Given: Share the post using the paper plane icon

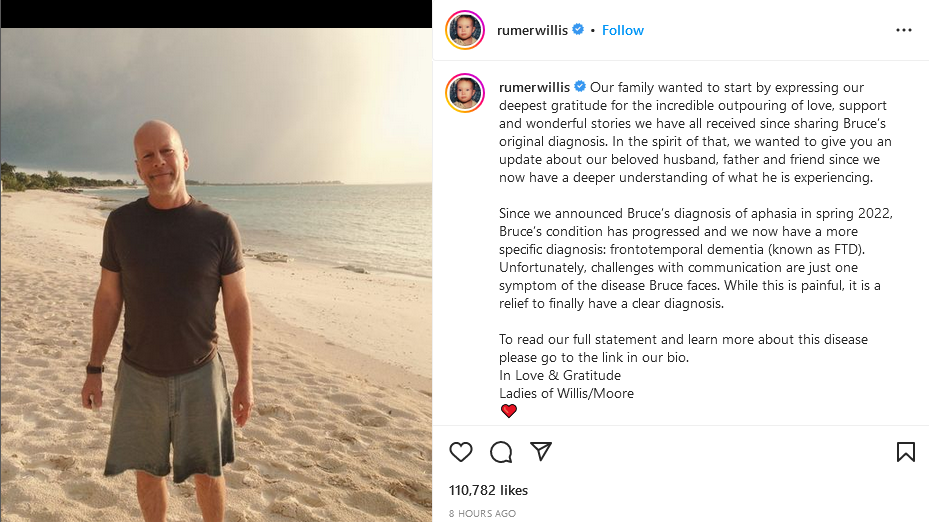Looking at the screenshot, I should [541, 451].
